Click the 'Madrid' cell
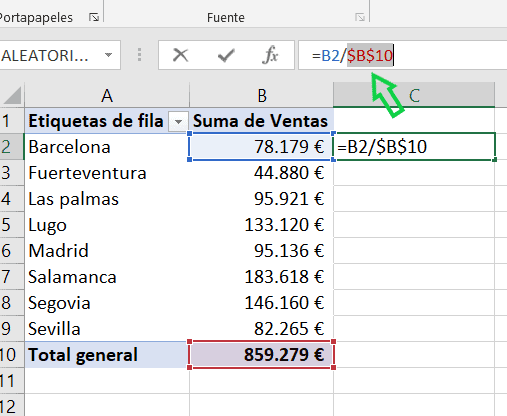Image resolution: width=507 pixels, height=416 pixels. (107, 251)
